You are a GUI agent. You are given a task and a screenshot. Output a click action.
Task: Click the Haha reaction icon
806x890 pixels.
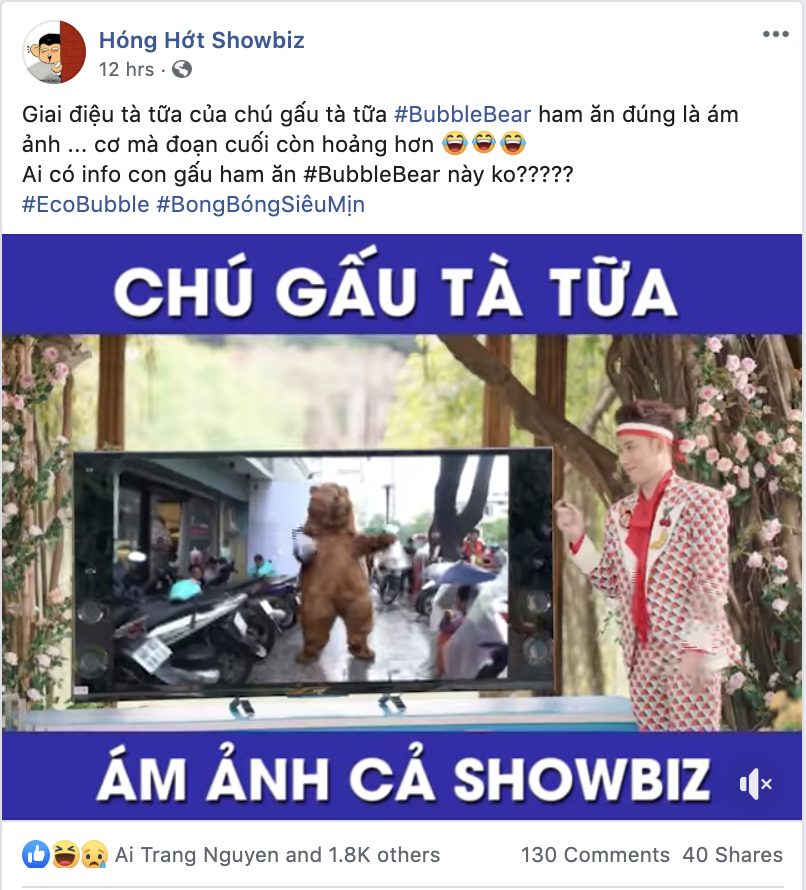tap(65, 854)
